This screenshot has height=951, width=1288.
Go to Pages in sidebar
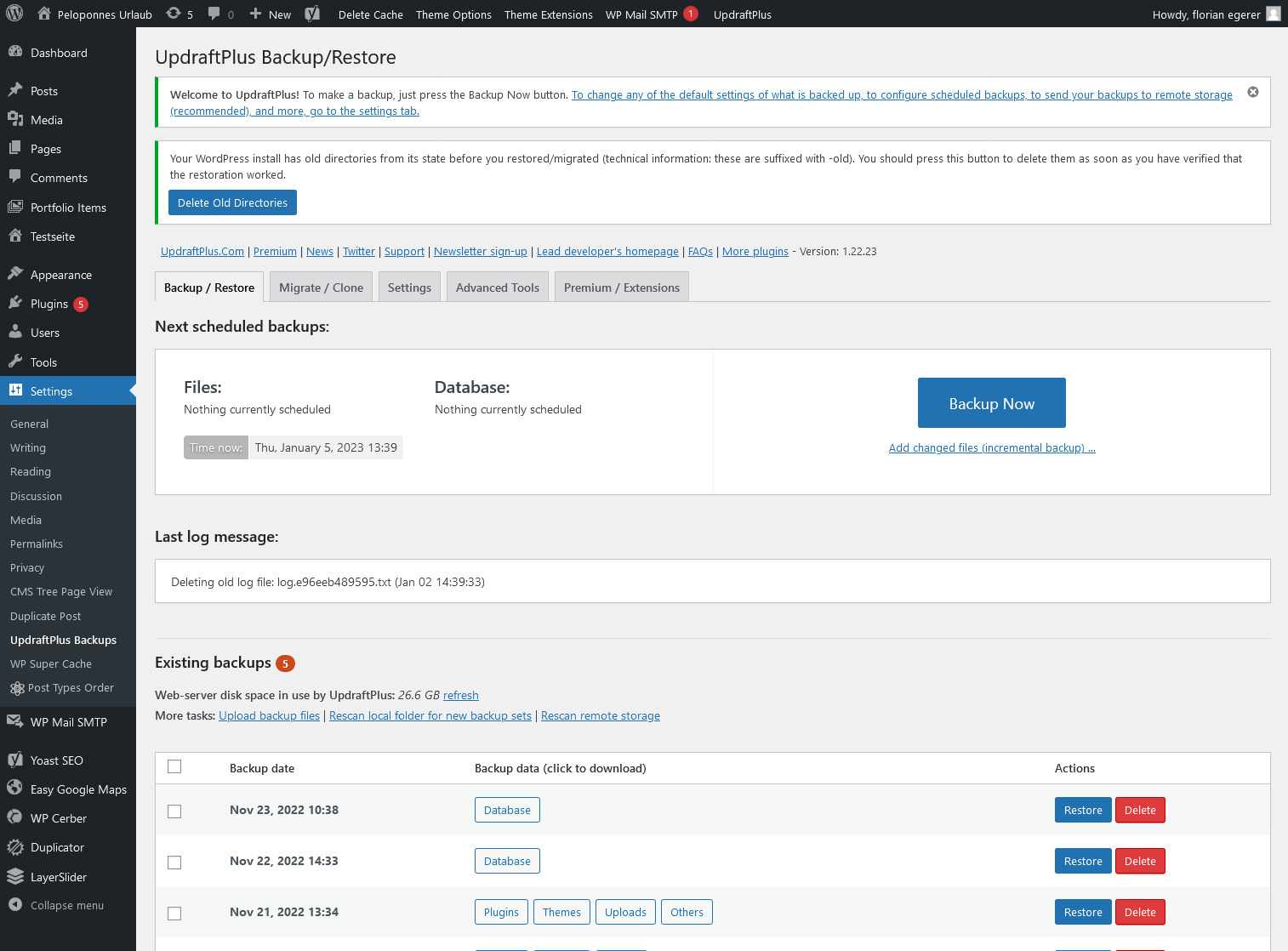(68, 149)
